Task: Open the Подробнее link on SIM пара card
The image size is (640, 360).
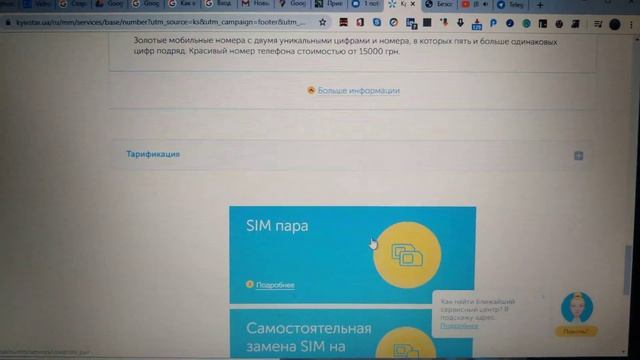Action: click(275, 285)
